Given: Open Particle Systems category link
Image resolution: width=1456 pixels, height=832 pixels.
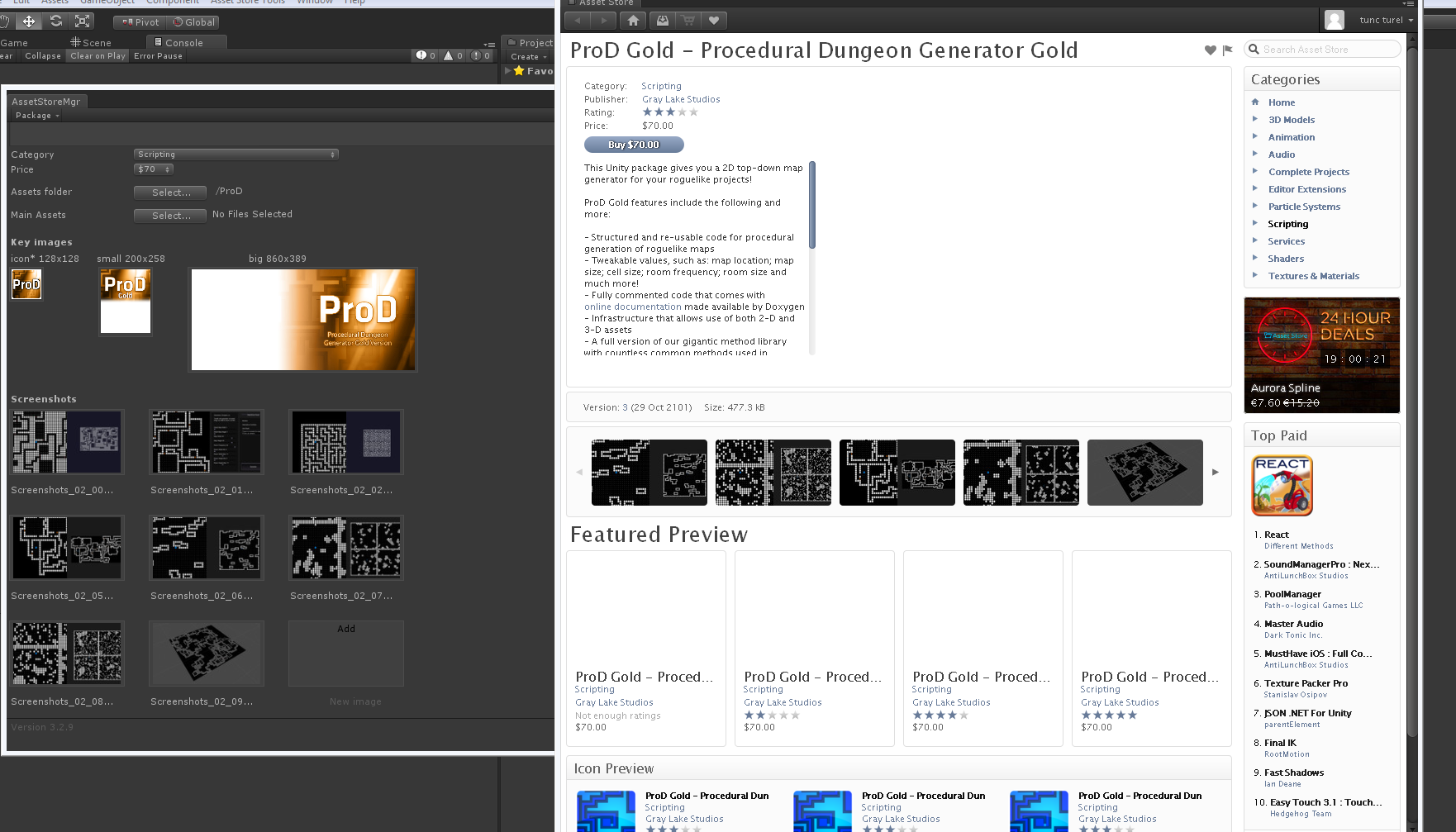Looking at the screenshot, I should coord(1304,207).
